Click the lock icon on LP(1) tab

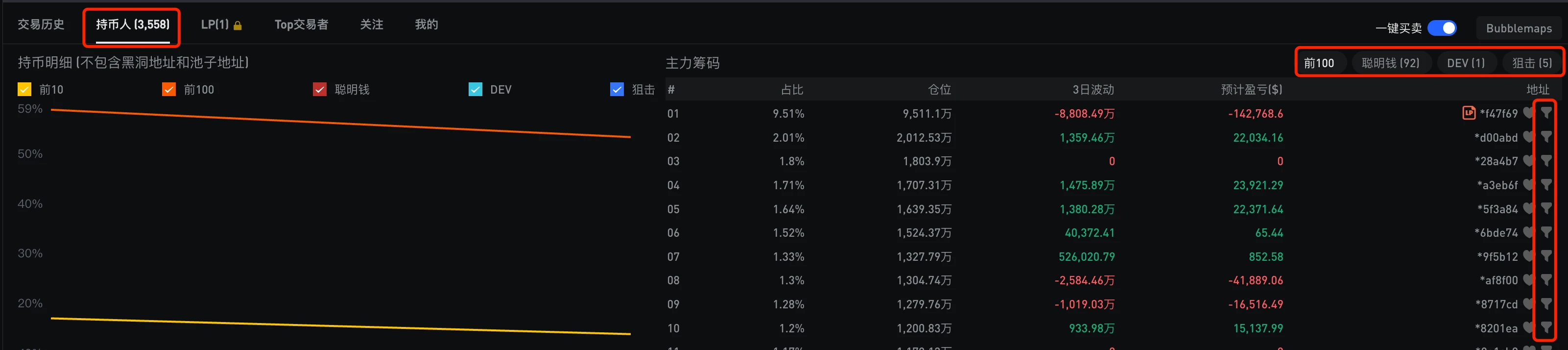[x=238, y=25]
